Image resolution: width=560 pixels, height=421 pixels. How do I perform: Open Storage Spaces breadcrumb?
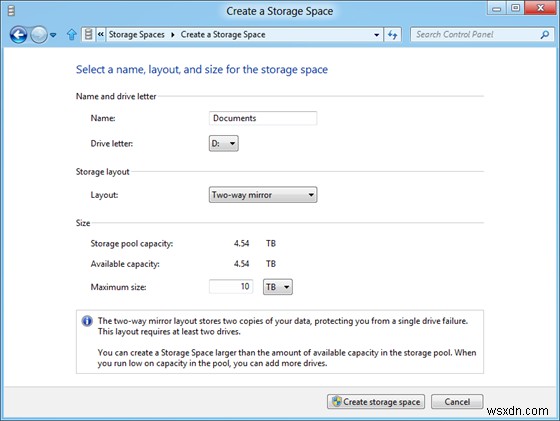(137, 35)
